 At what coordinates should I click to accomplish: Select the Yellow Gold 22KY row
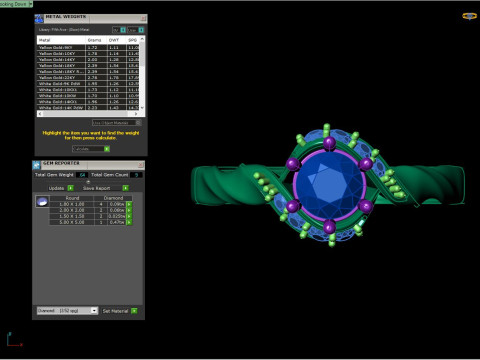[88, 77]
